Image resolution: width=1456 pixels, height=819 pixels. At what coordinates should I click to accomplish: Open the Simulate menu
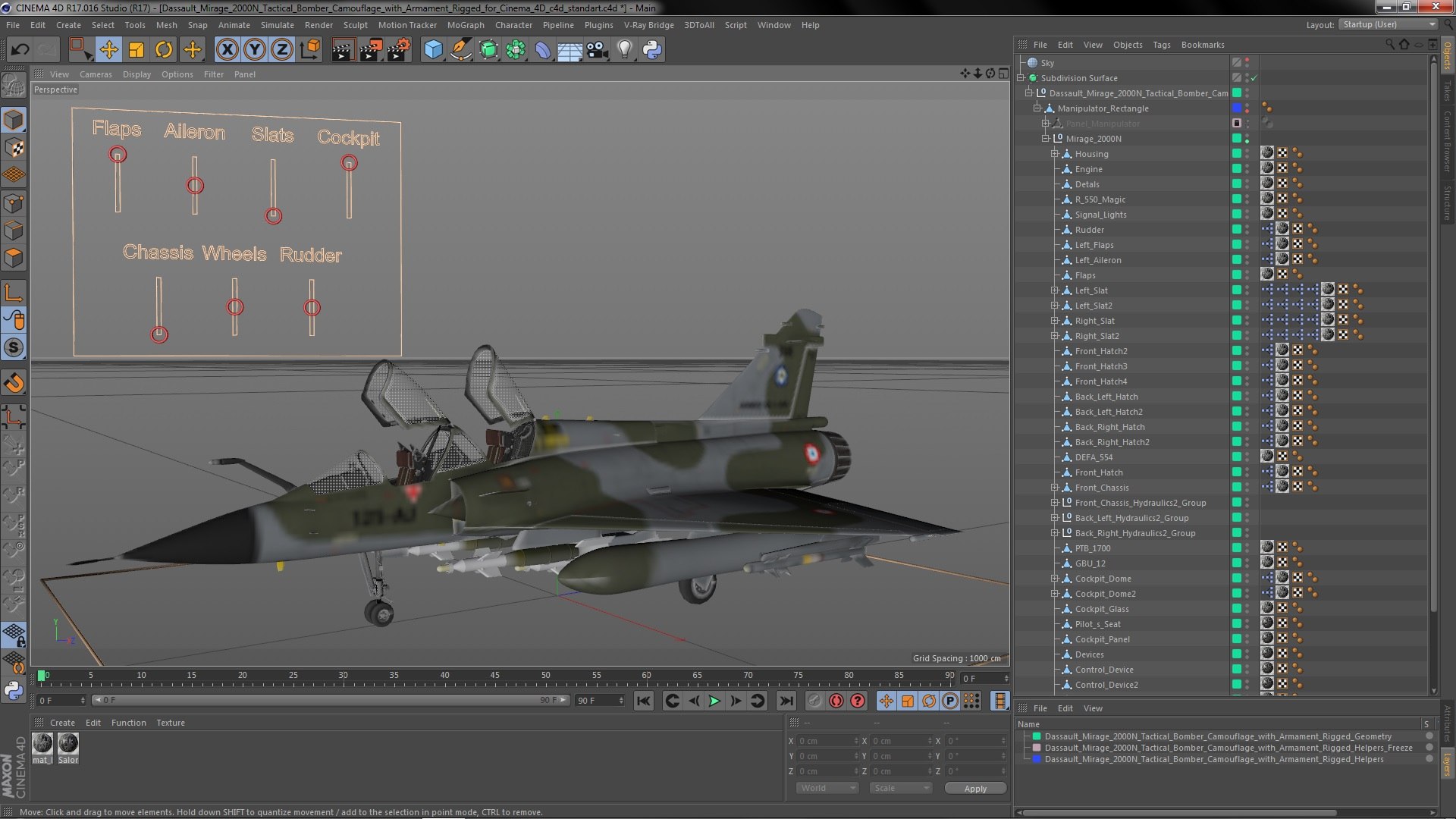pos(278,25)
